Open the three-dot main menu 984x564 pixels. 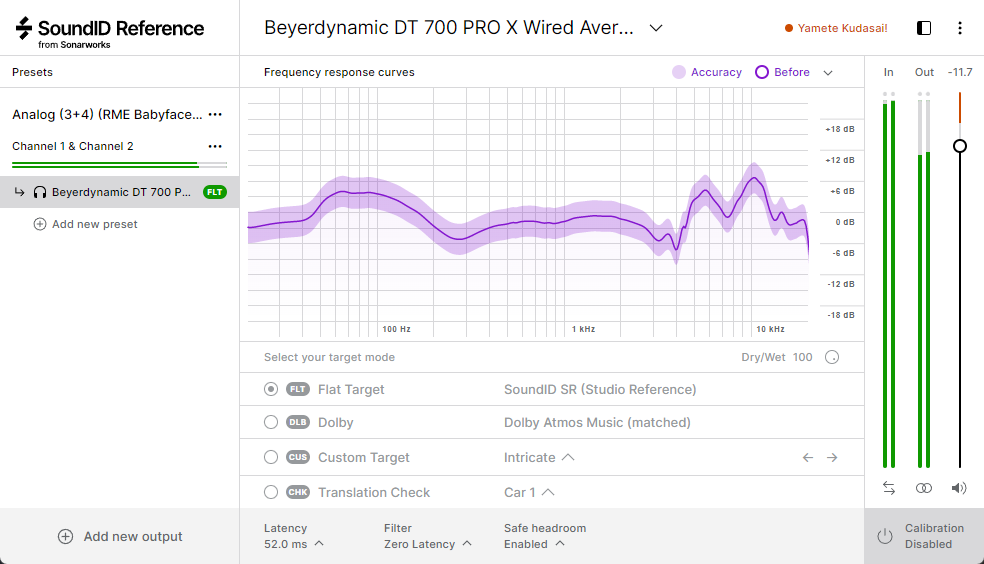[x=960, y=28]
